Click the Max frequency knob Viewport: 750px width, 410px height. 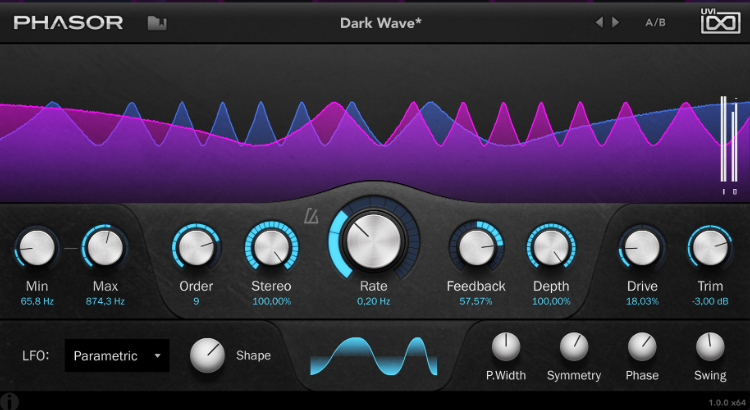pos(105,248)
